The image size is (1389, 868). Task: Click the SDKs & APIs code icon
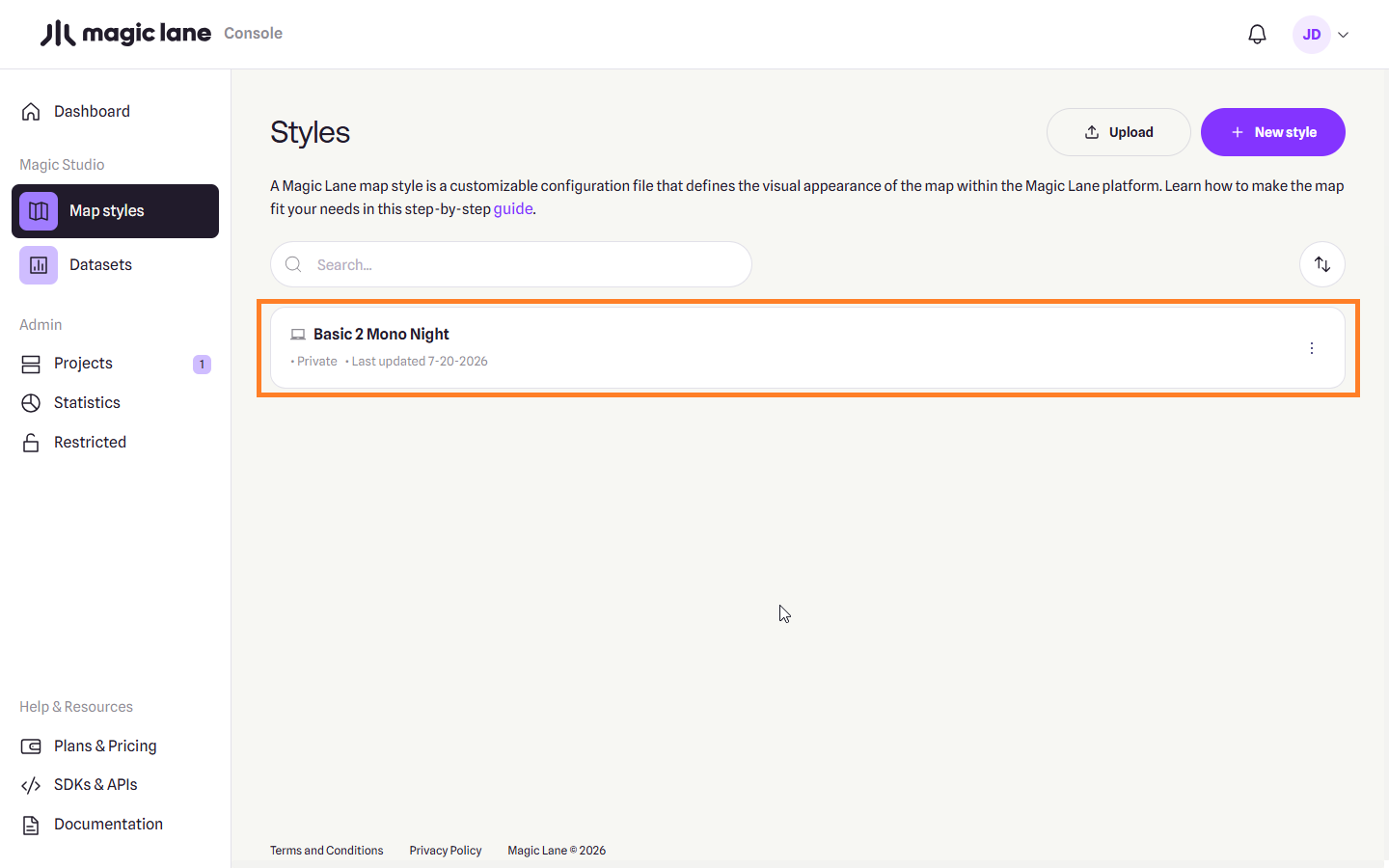point(31,785)
